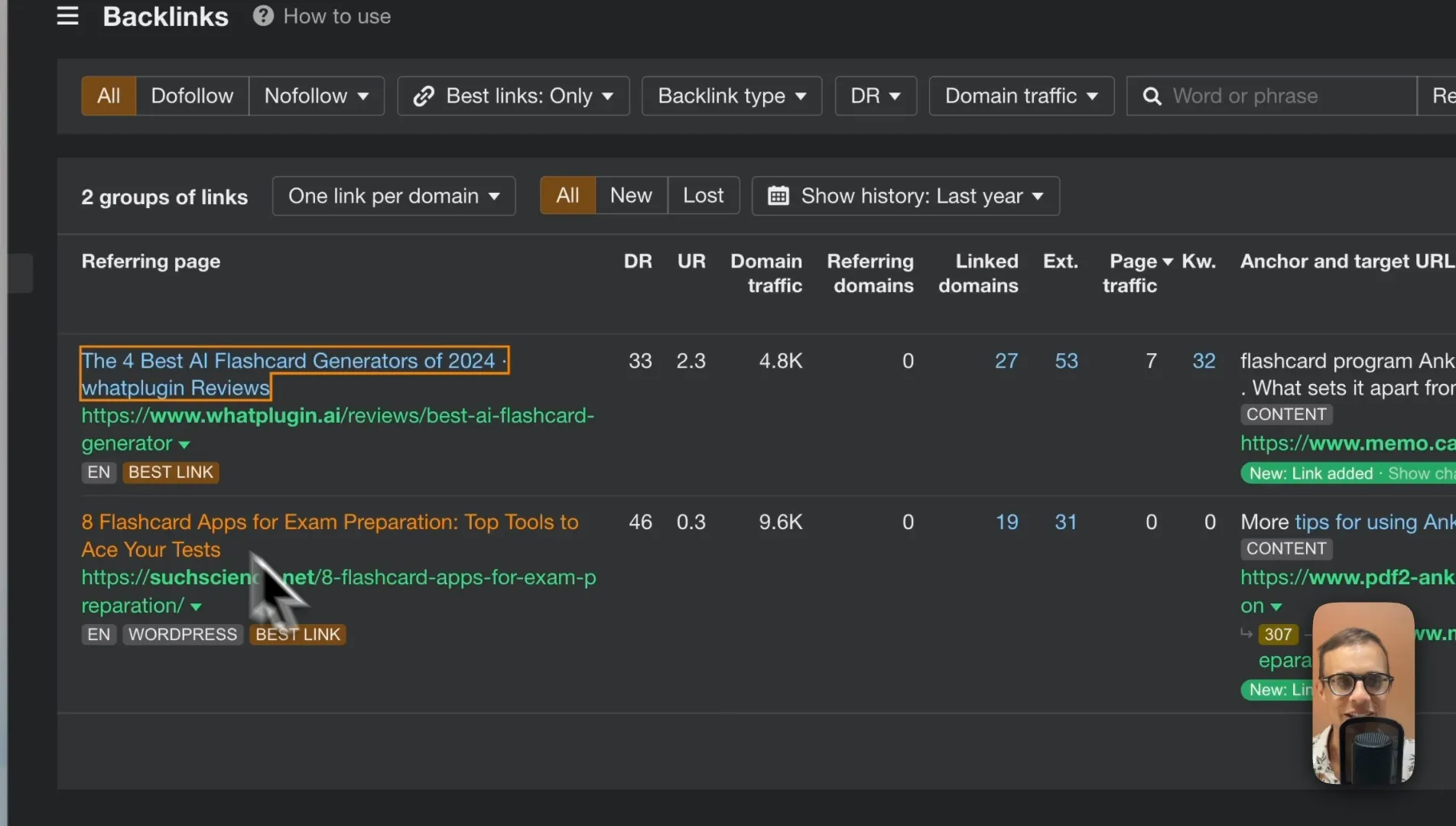Click the 307 redirect badge
This screenshot has width=1456, height=826.
1278,634
